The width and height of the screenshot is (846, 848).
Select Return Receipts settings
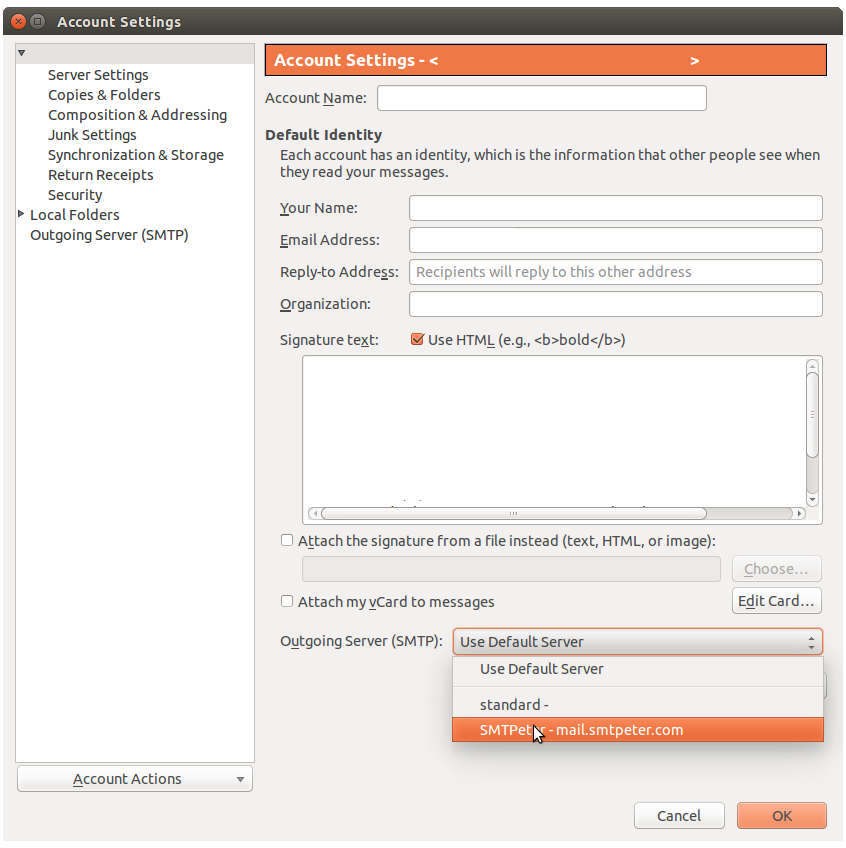point(100,174)
